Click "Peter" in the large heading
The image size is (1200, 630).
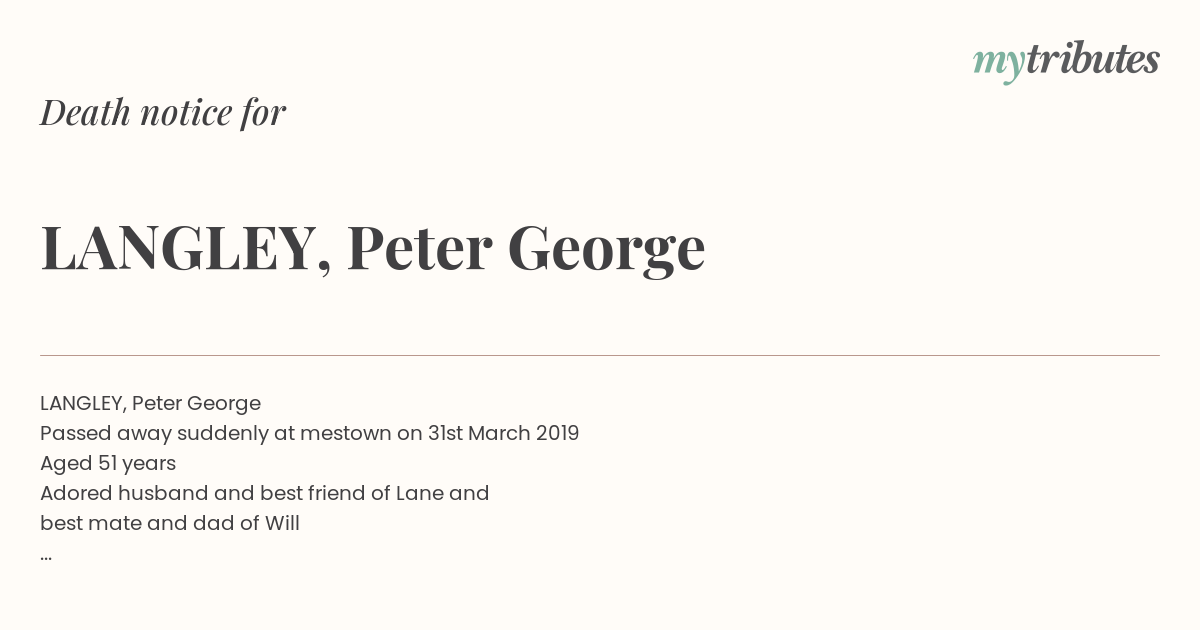(419, 248)
